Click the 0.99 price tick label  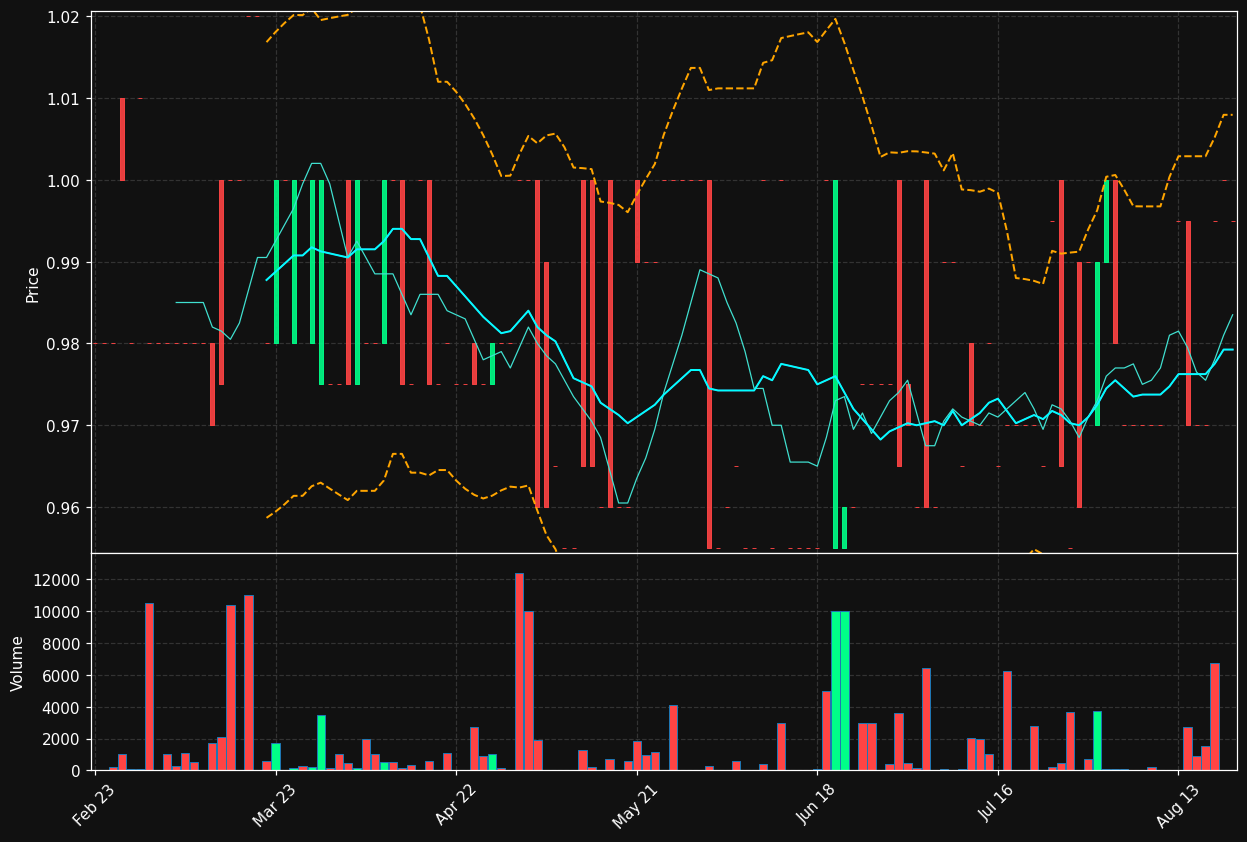tap(65, 263)
